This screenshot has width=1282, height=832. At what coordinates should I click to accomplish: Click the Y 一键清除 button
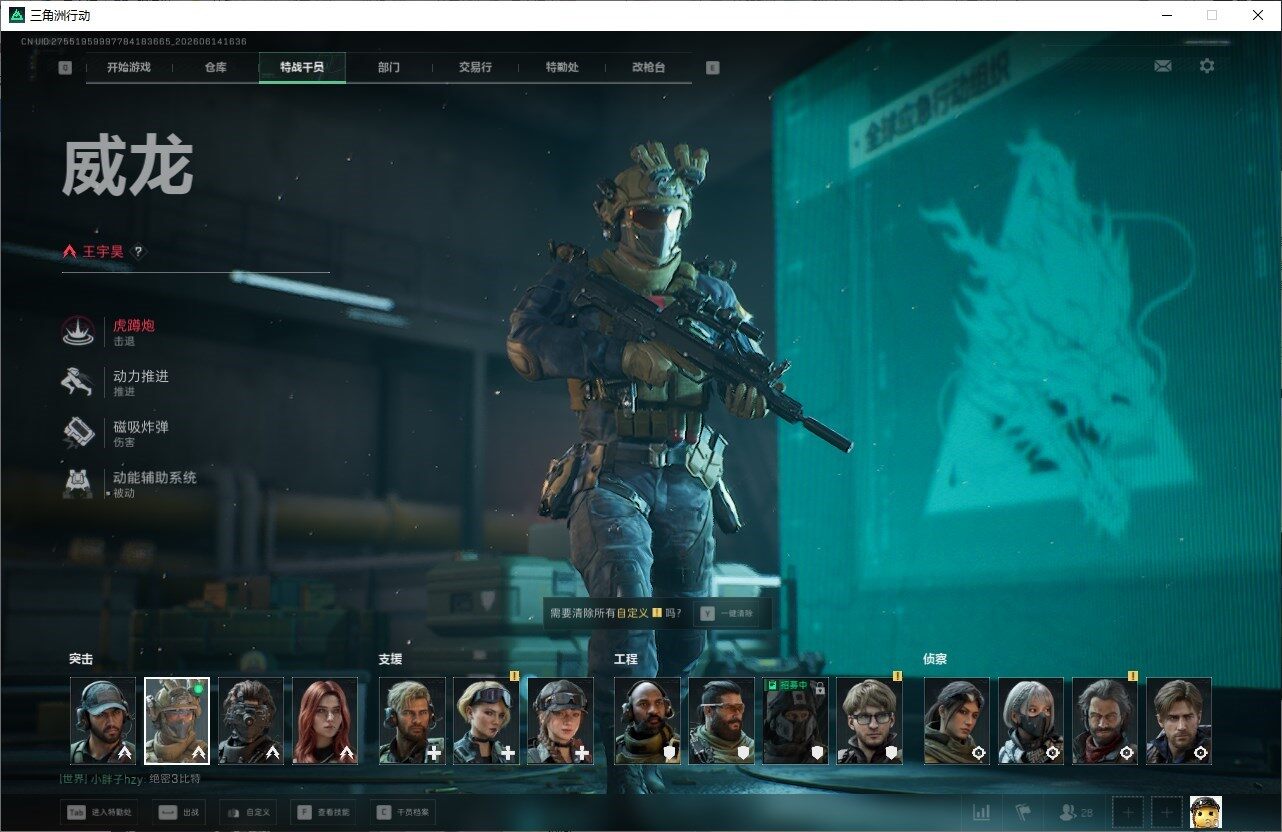pyautogui.click(x=728, y=613)
